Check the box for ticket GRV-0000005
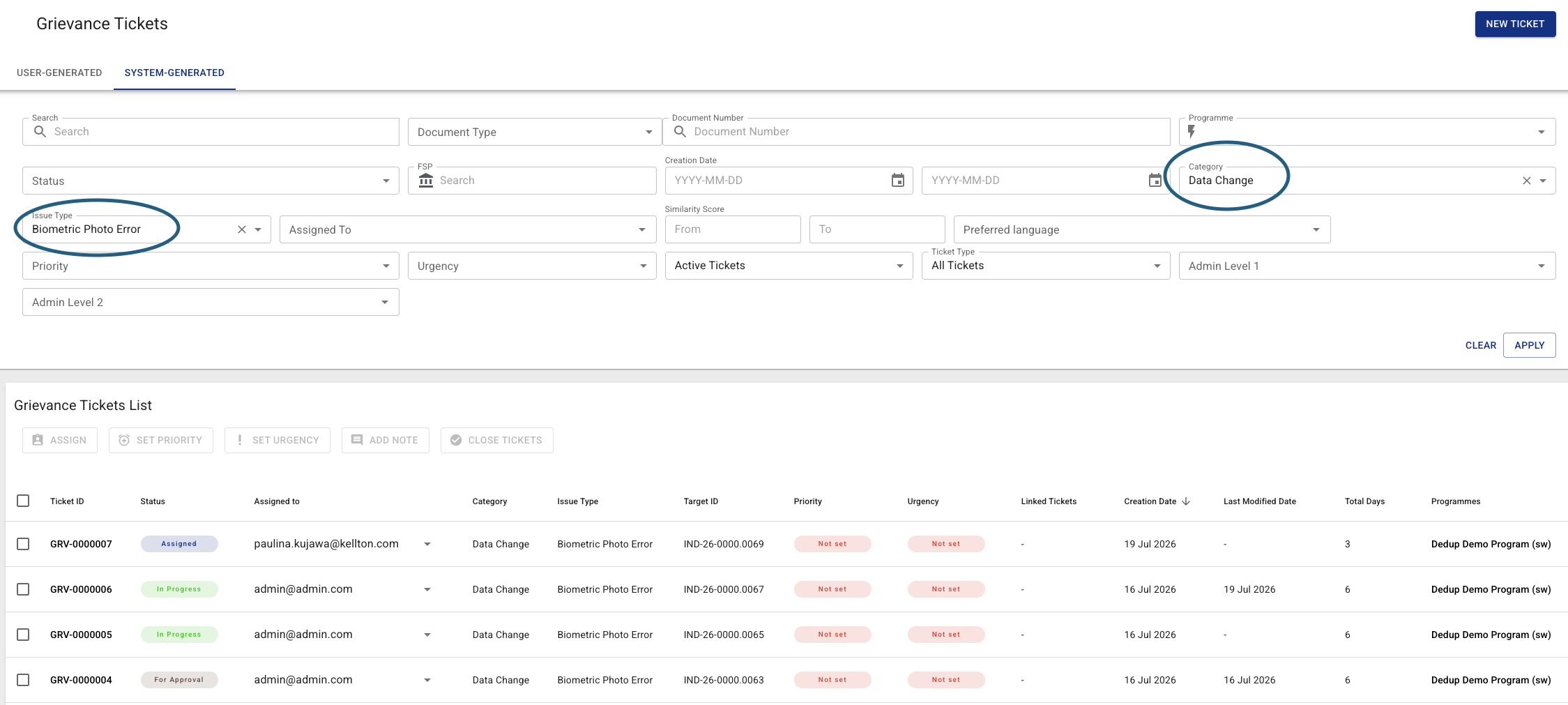 pyautogui.click(x=23, y=635)
